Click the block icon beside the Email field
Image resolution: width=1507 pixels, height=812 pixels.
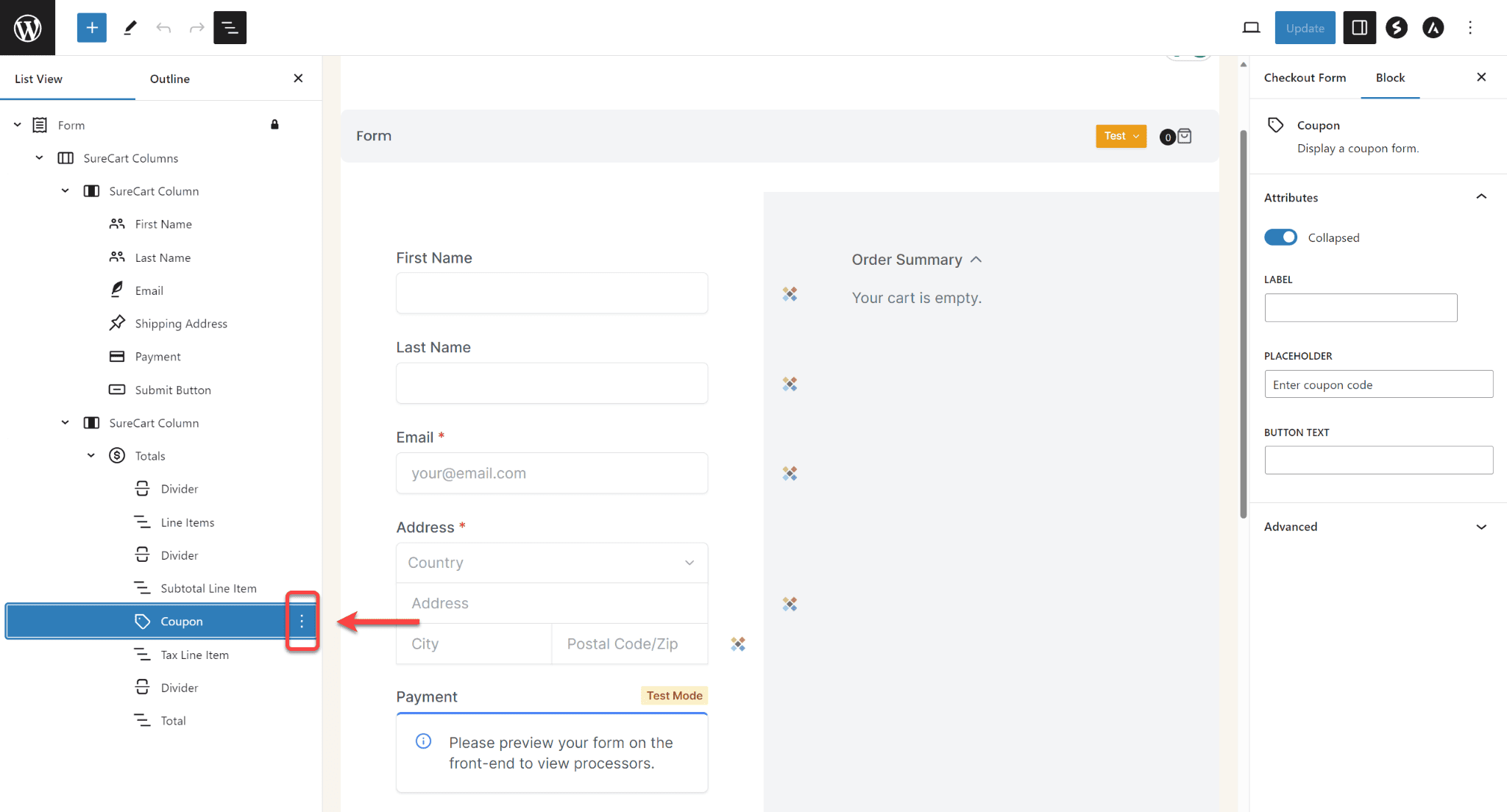pyautogui.click(x=790, y=474)
